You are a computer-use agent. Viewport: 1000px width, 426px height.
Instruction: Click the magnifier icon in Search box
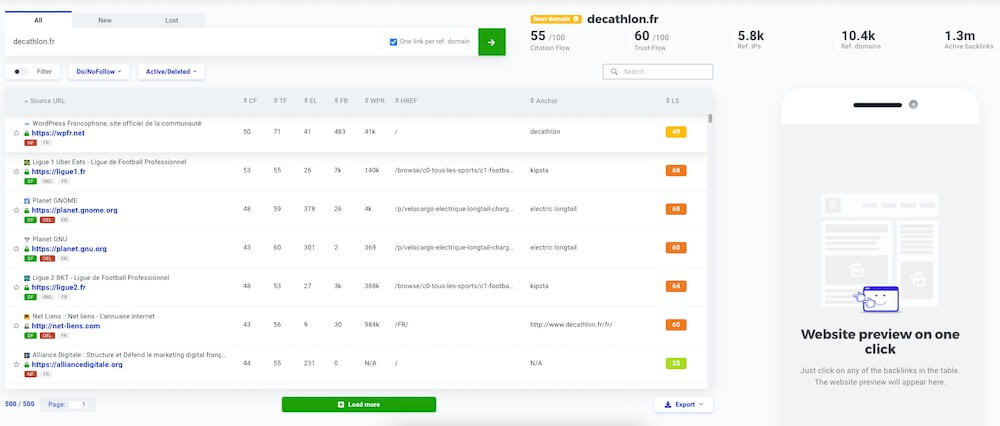pos(614,72)
